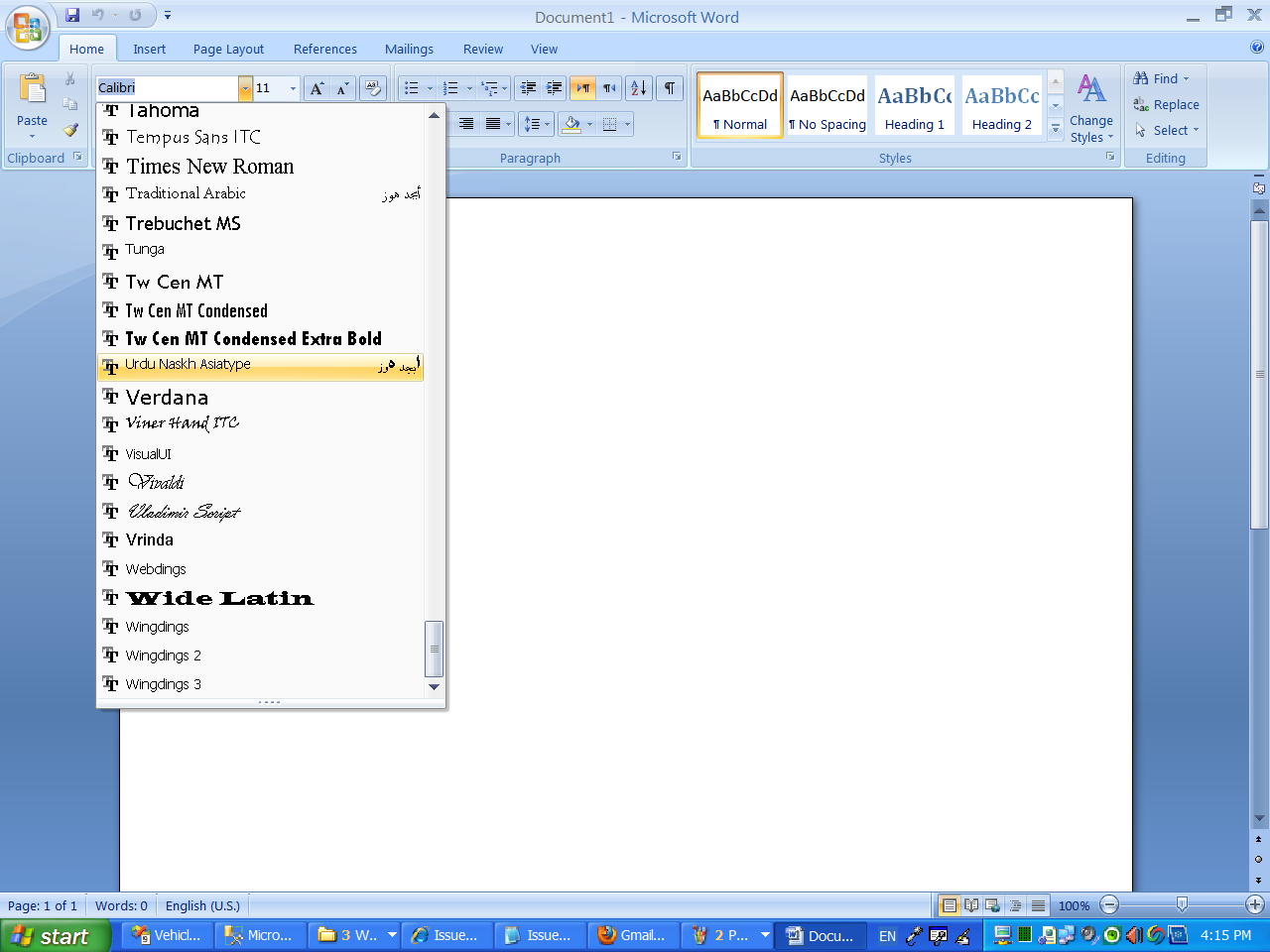Select the Format Painter brush

(70, 130)
